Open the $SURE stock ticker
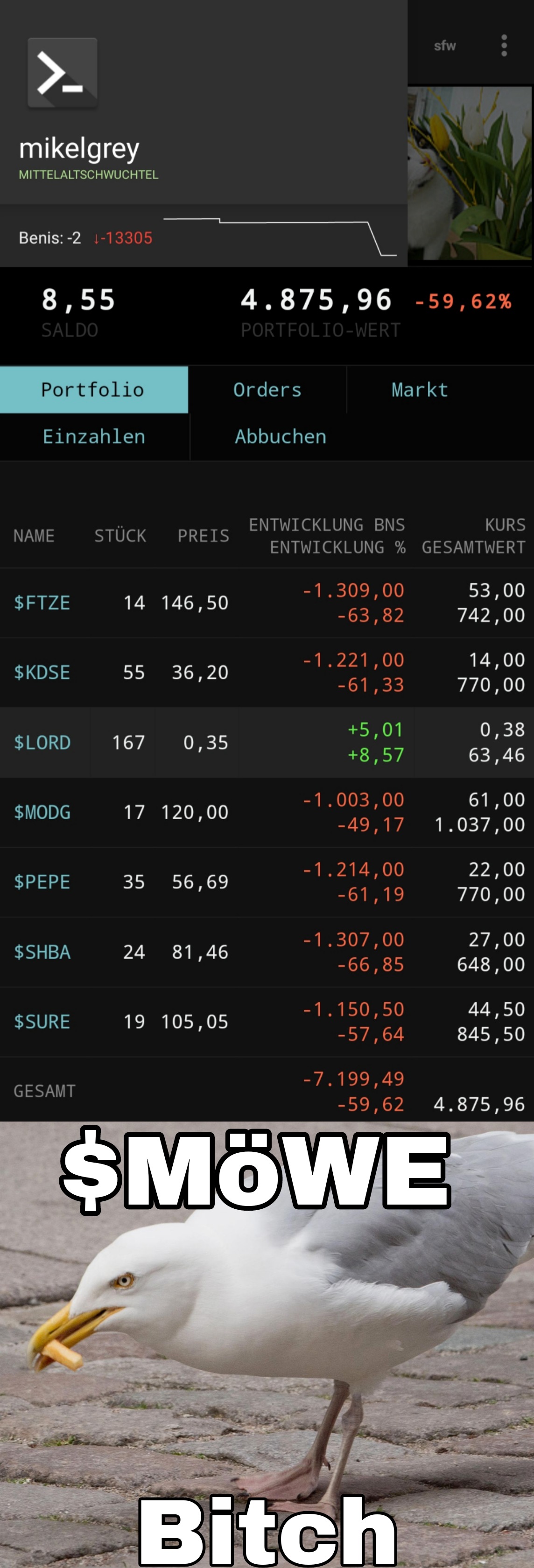 click(42, 1021)
